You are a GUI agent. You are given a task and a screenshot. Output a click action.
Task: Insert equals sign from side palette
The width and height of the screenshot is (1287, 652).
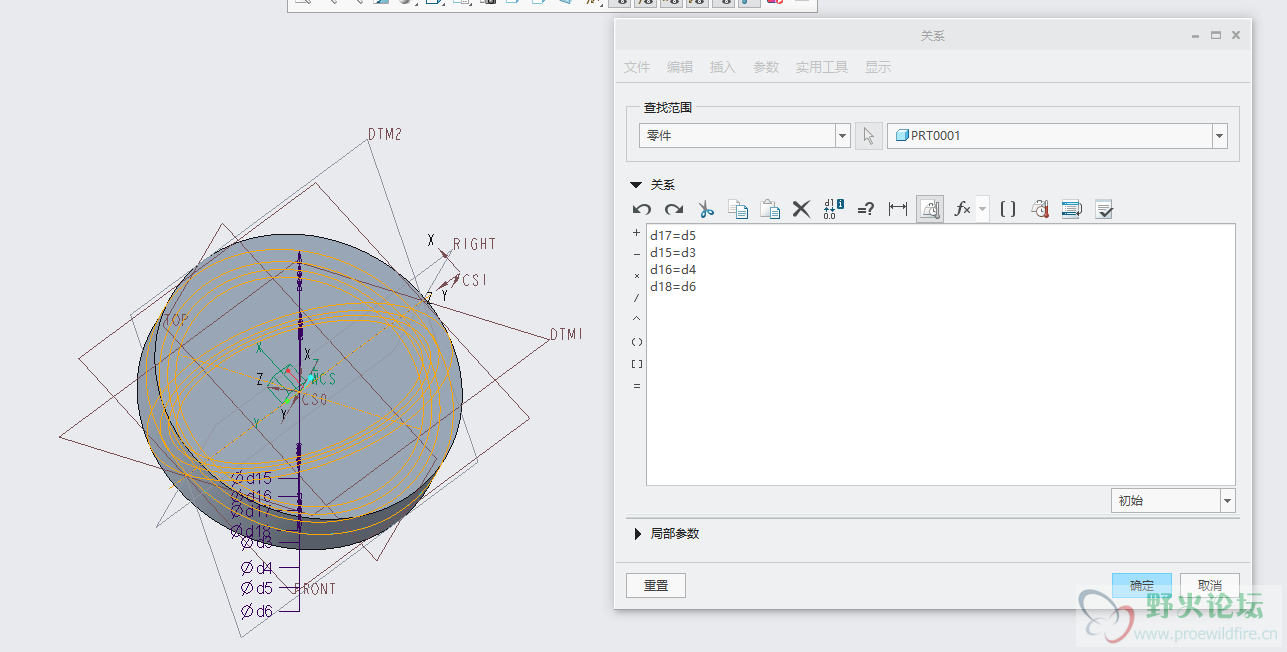pyautogui.click(x=637, y=386)
